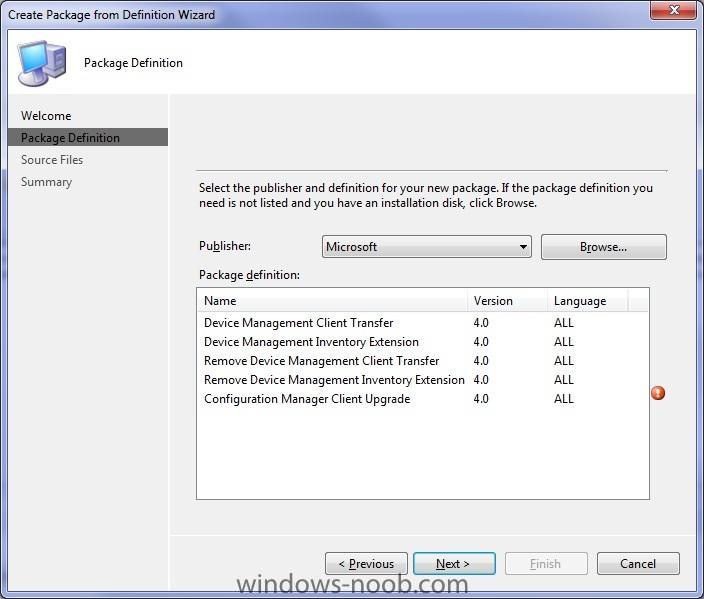Go back with the < Previous button
Screen dimensions: 704x599
(366, 564)
